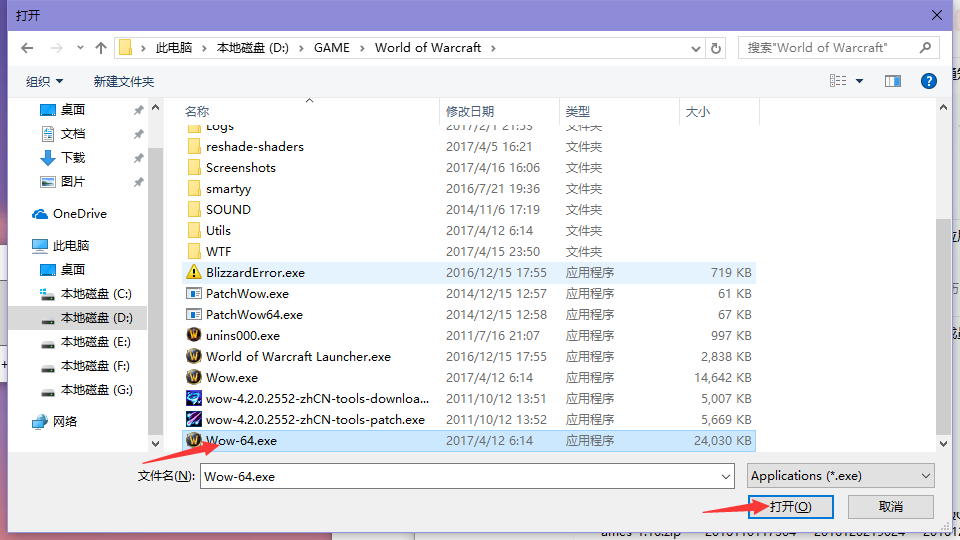This screenshot has width=960, height=540.
Task: Select Wow.exe application icon
Action: pos(193,377)
